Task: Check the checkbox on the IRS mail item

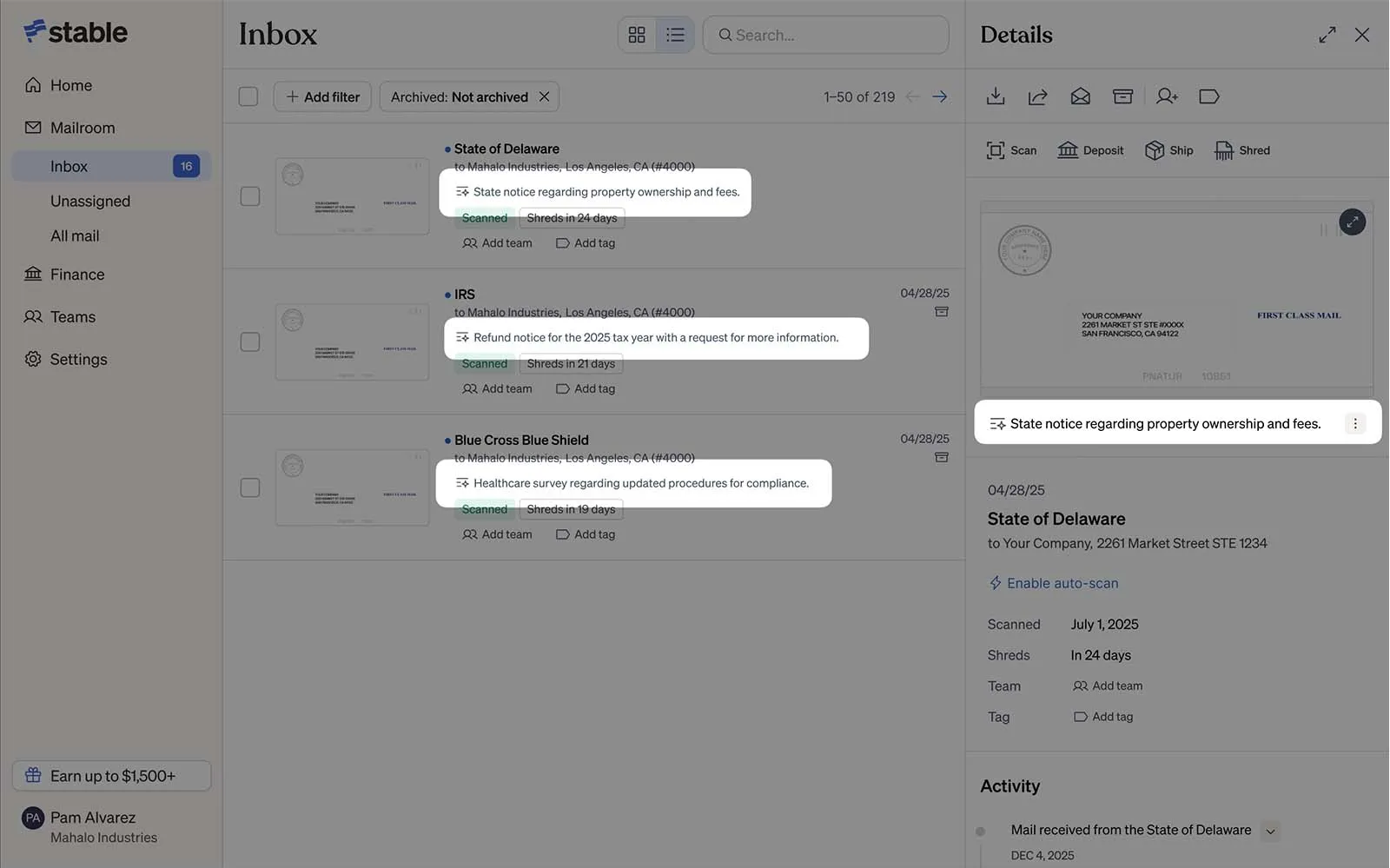Action: pos(249,341)
